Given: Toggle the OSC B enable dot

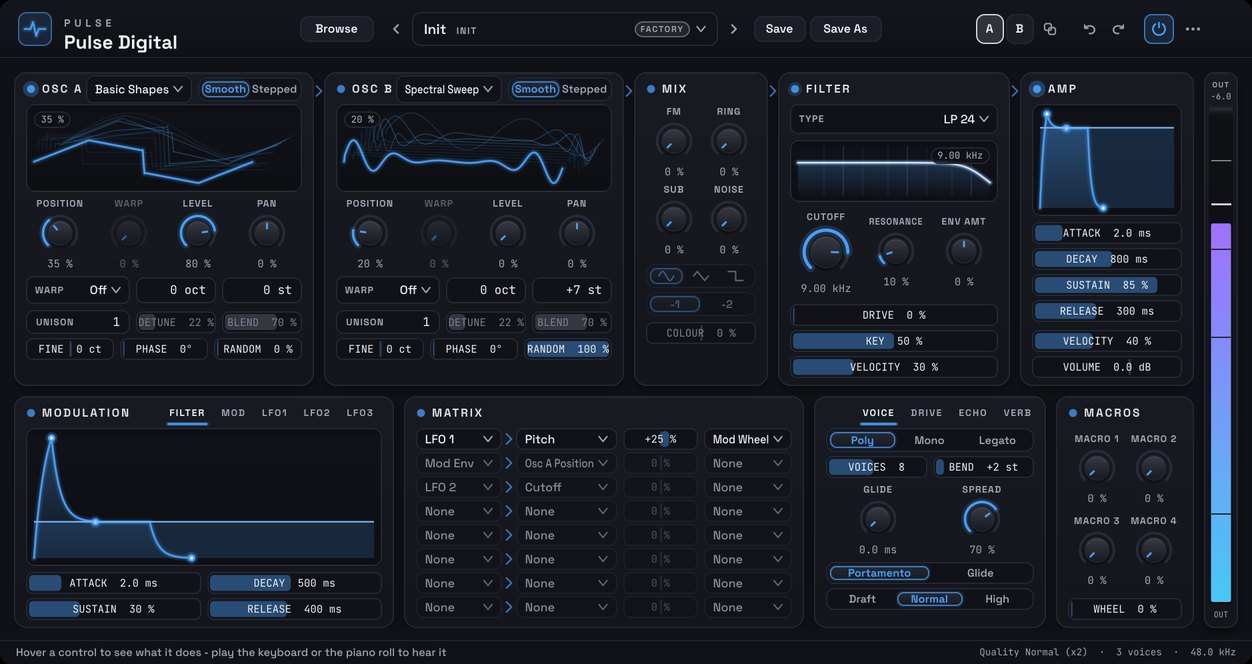Looking at the screenshot, I should (341, 89).
